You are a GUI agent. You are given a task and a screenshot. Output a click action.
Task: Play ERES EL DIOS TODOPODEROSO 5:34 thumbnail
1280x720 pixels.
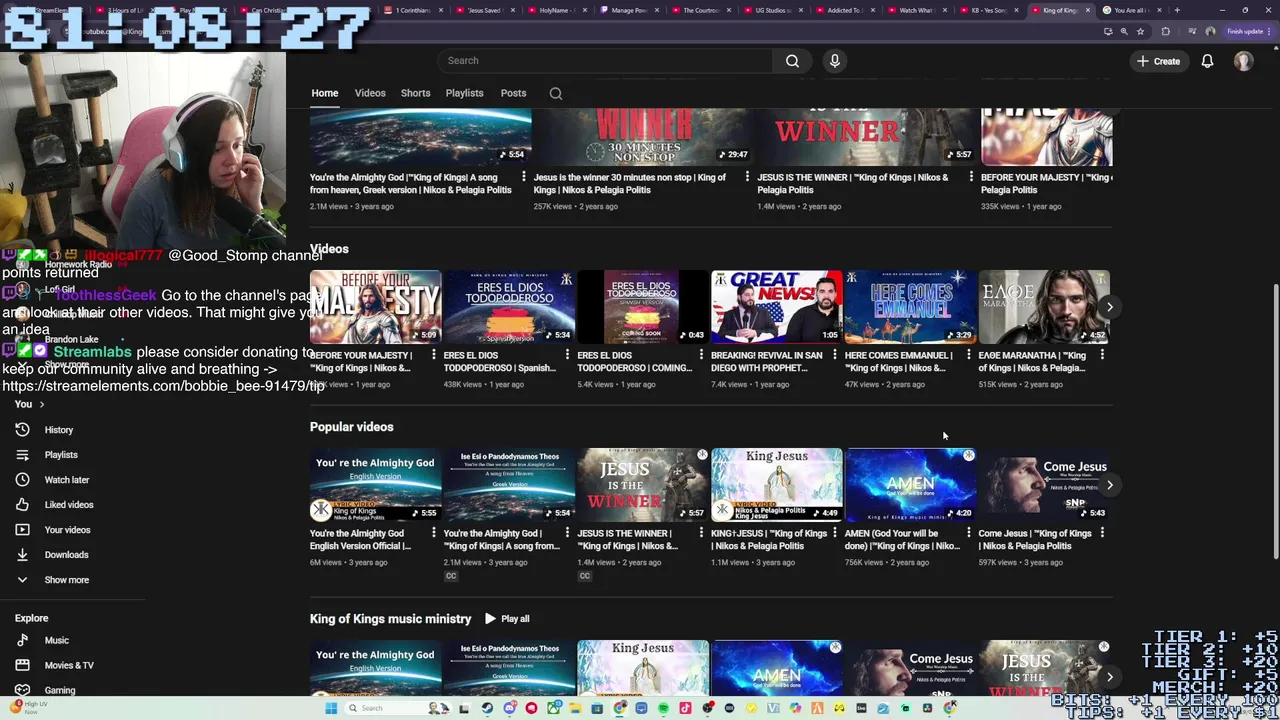click(508, 307)
